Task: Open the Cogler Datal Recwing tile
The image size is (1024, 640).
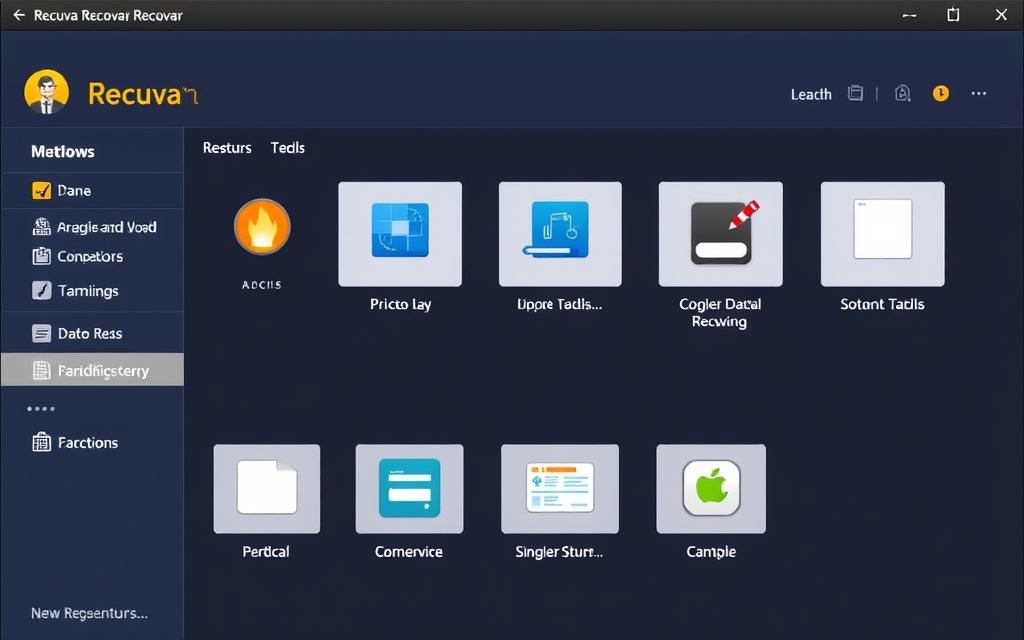Action: (720, 234)
